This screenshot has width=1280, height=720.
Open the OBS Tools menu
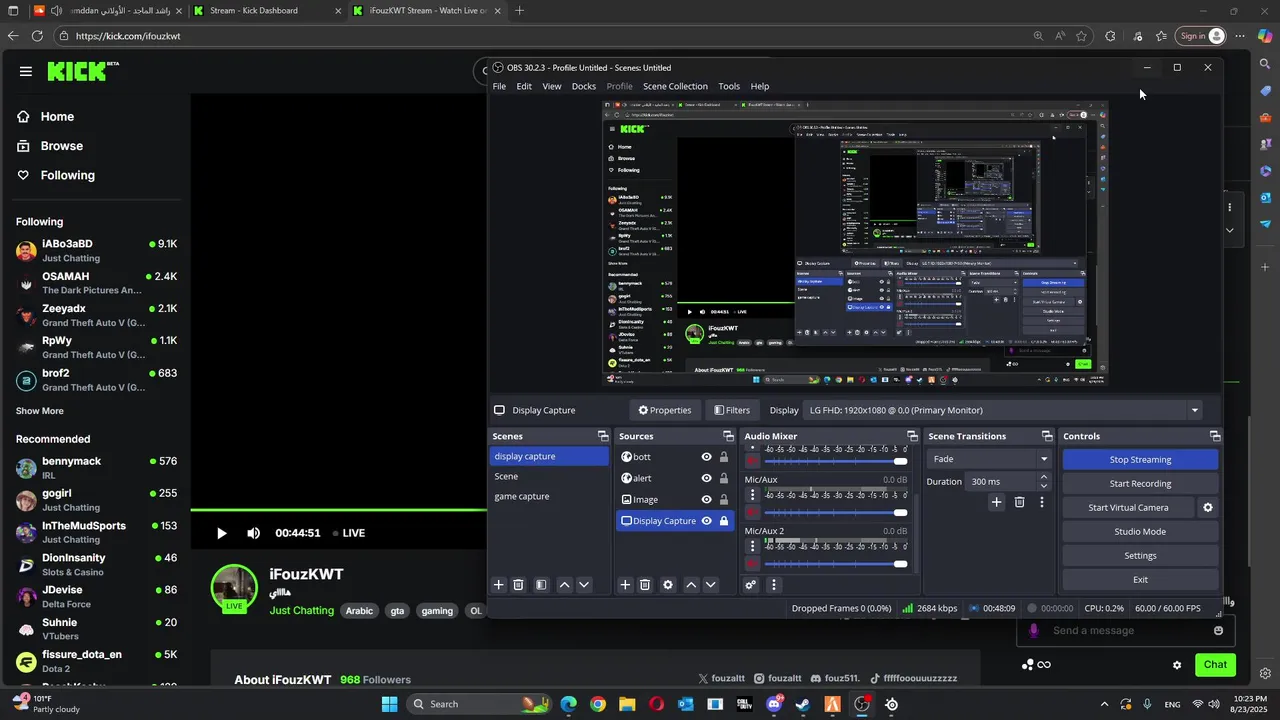[x=729, y=86]
